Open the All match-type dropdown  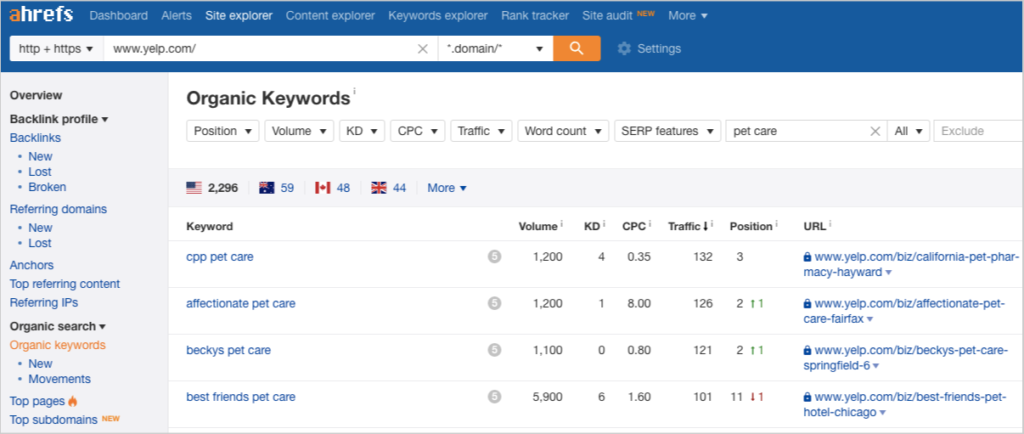[908, 131]
